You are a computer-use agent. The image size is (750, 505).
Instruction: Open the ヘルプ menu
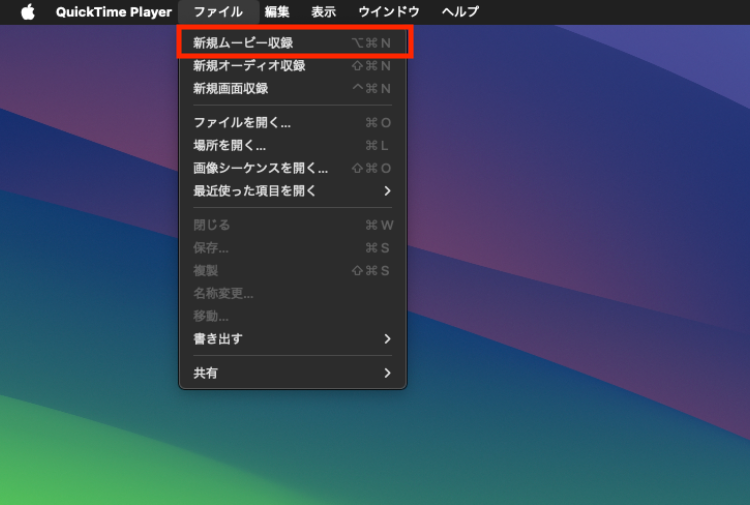coord(460,12)
